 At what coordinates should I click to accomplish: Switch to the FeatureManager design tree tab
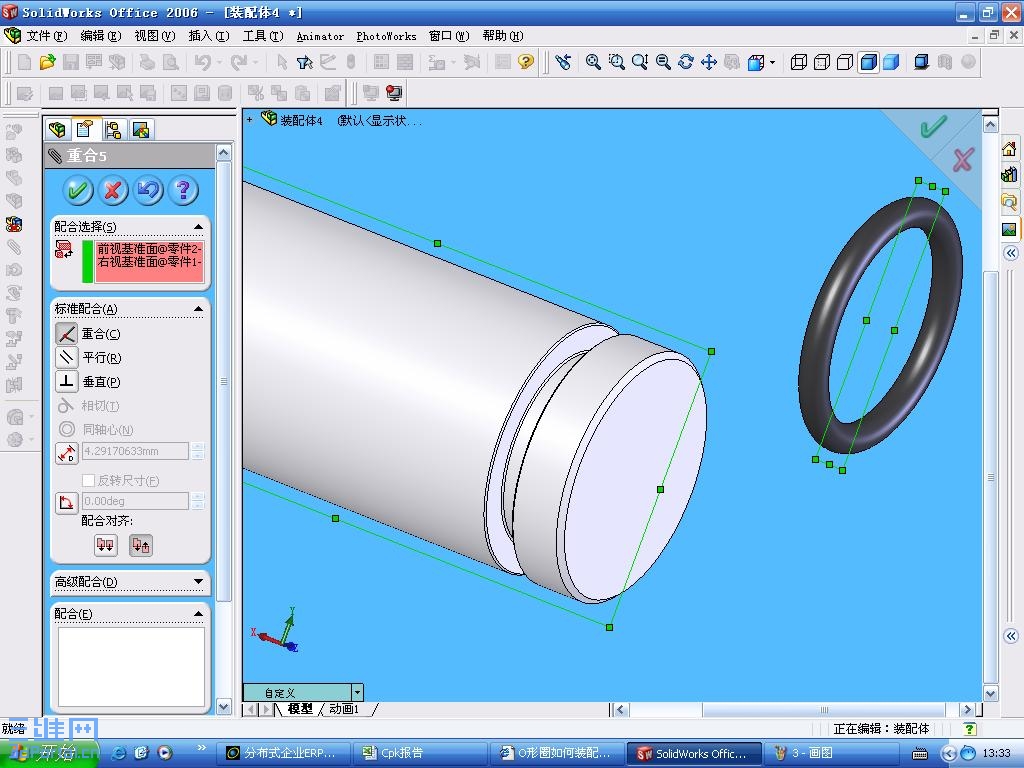57,129
